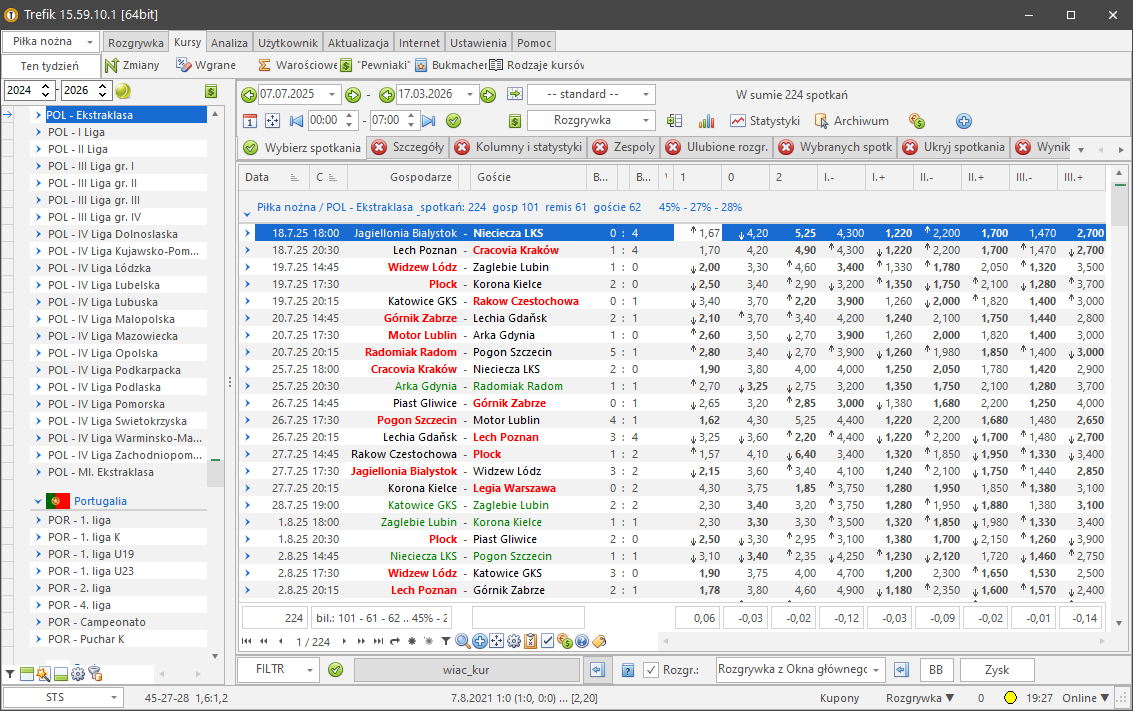Open the Ustawienia menu tab
1133x711 pixels.
click(x=478, y=43)
